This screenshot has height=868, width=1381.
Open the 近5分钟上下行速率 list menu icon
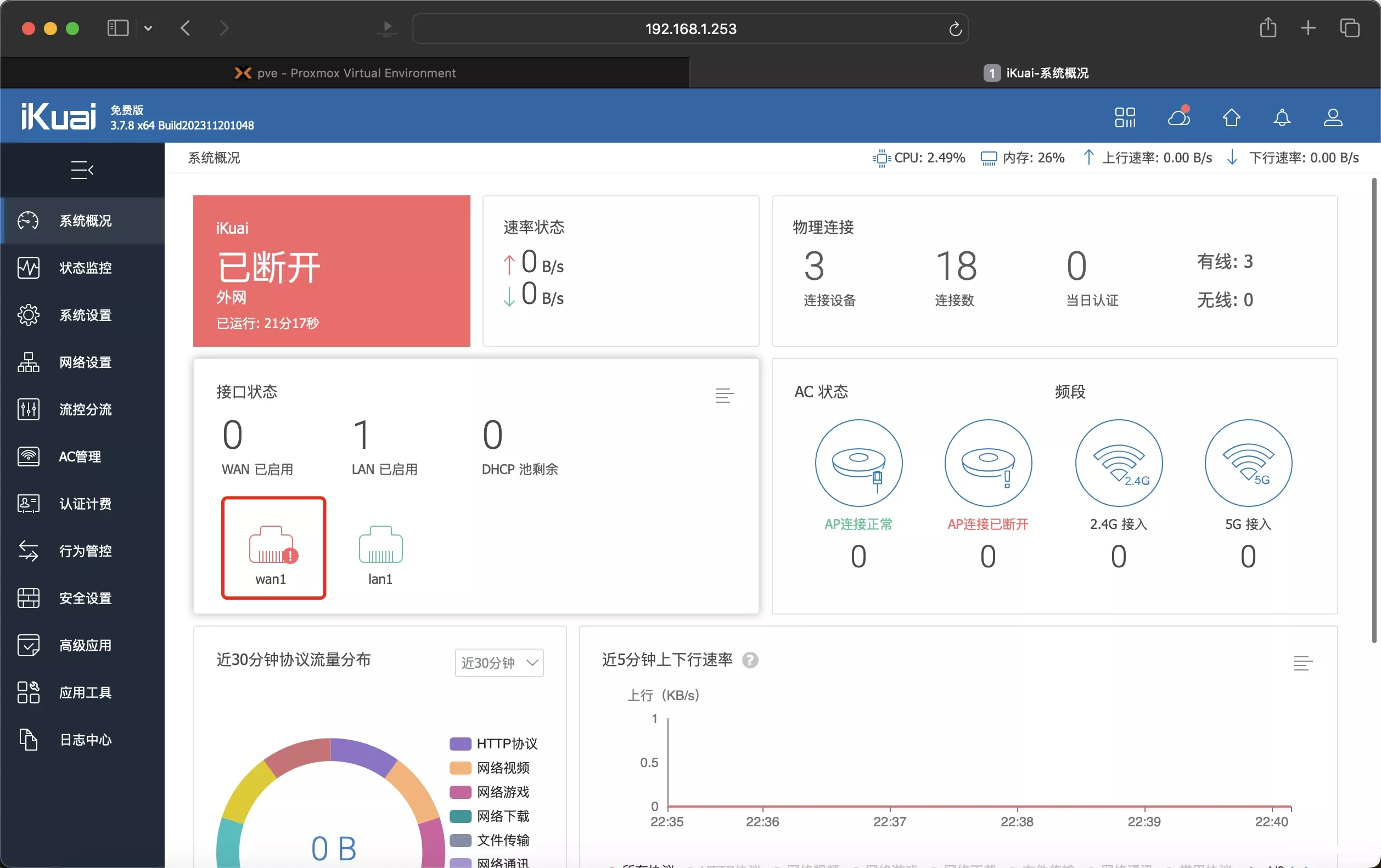(1303, 663)
